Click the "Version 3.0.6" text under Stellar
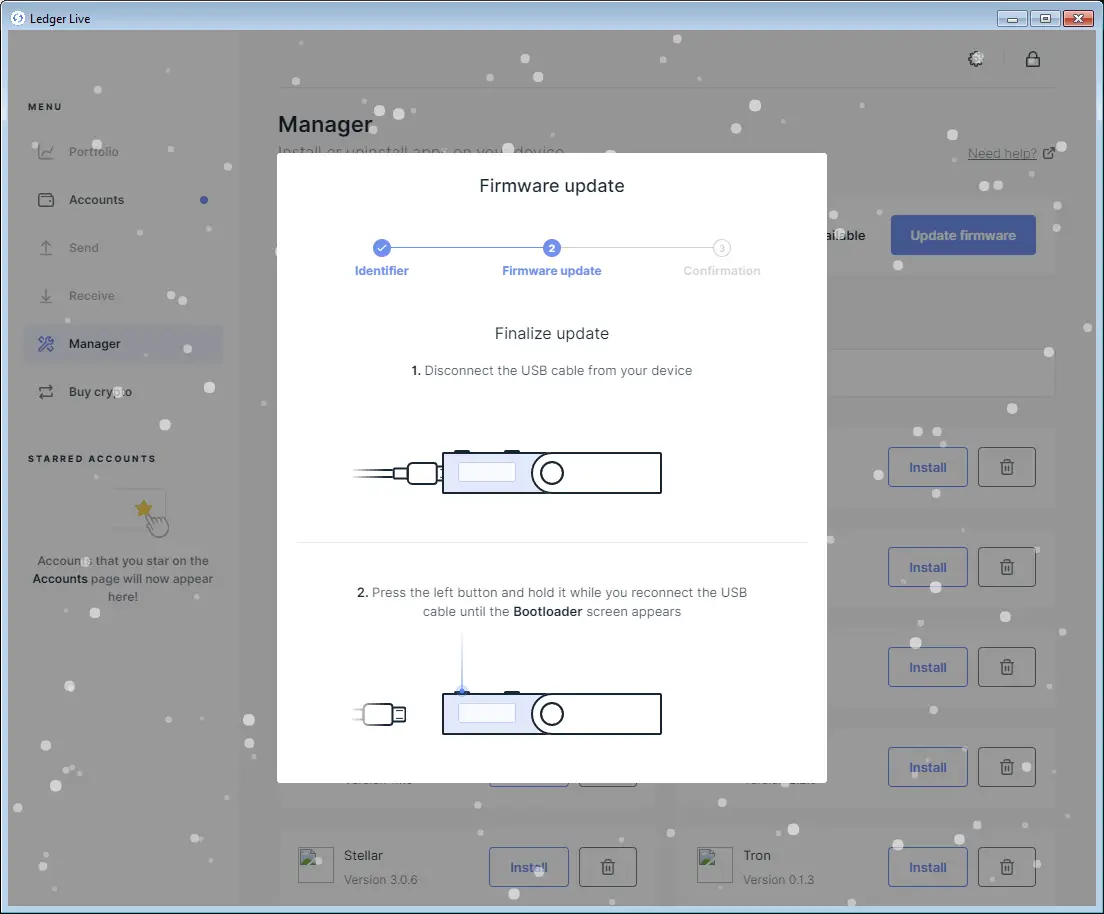Image resolution: width=1104 pixels, height=914 pixels. click(x=381, y=879)
